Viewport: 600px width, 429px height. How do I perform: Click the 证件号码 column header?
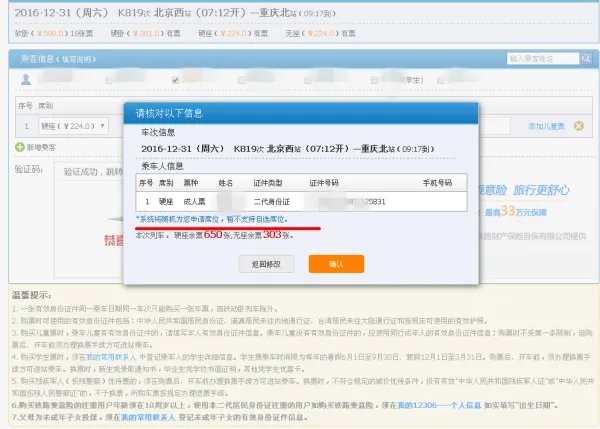(x=324, y=183)
